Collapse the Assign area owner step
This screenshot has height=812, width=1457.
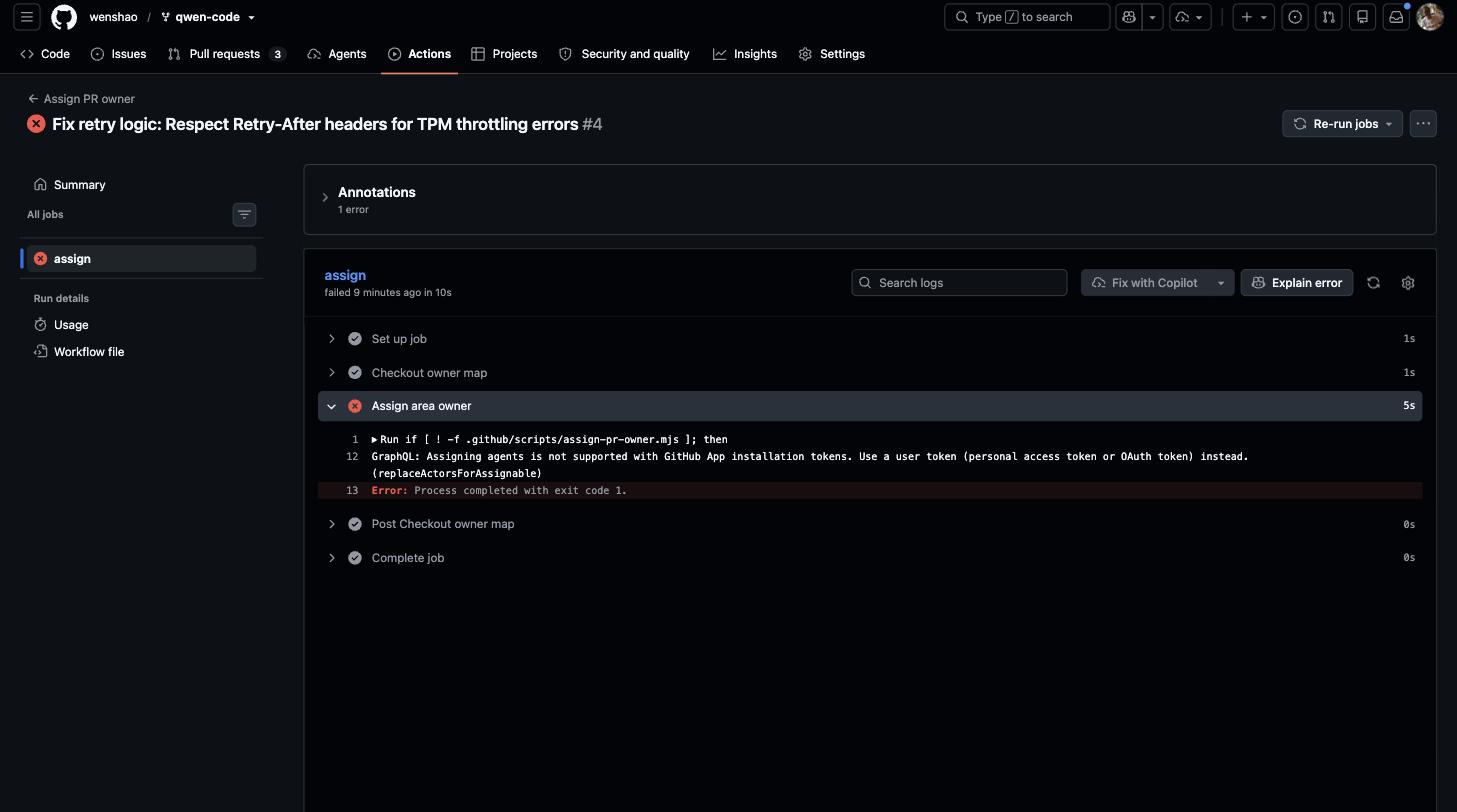870,406
